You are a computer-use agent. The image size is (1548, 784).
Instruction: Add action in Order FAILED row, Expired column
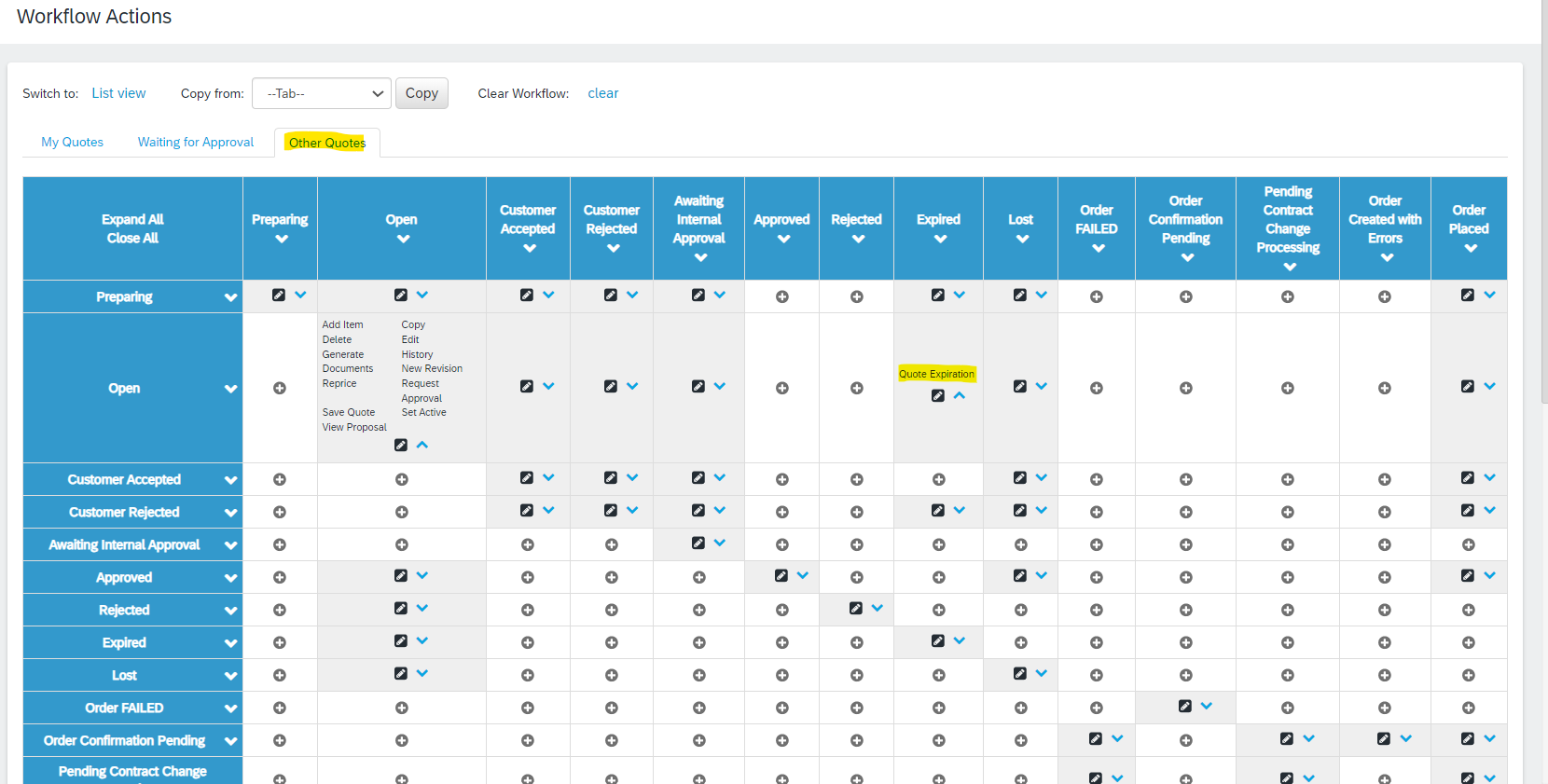click(938, 708)
